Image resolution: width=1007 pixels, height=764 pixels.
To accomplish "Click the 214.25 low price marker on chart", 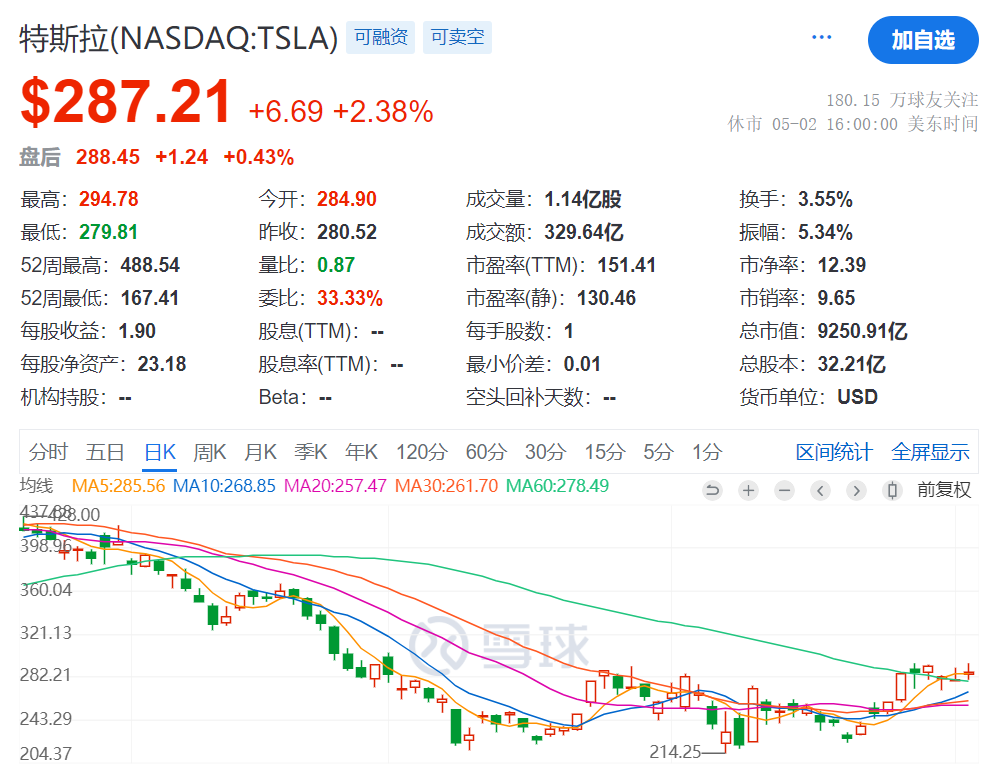I will (678, 750).
